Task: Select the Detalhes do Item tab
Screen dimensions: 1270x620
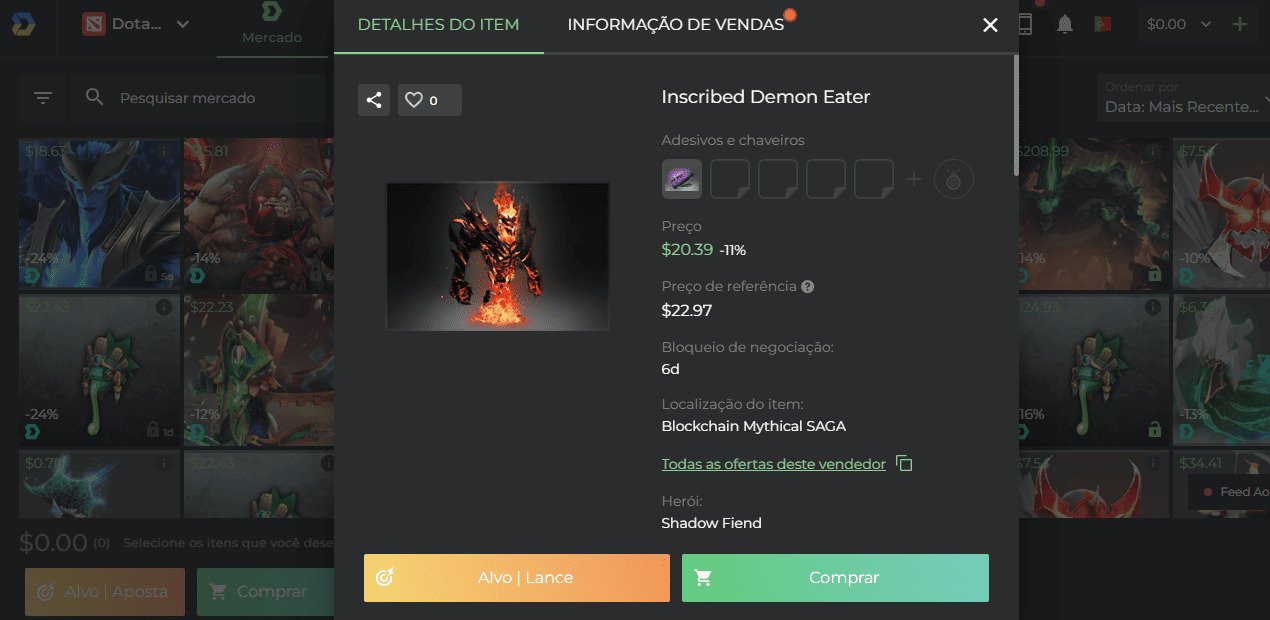Action: pyautogui.click(x=438, y=25)
